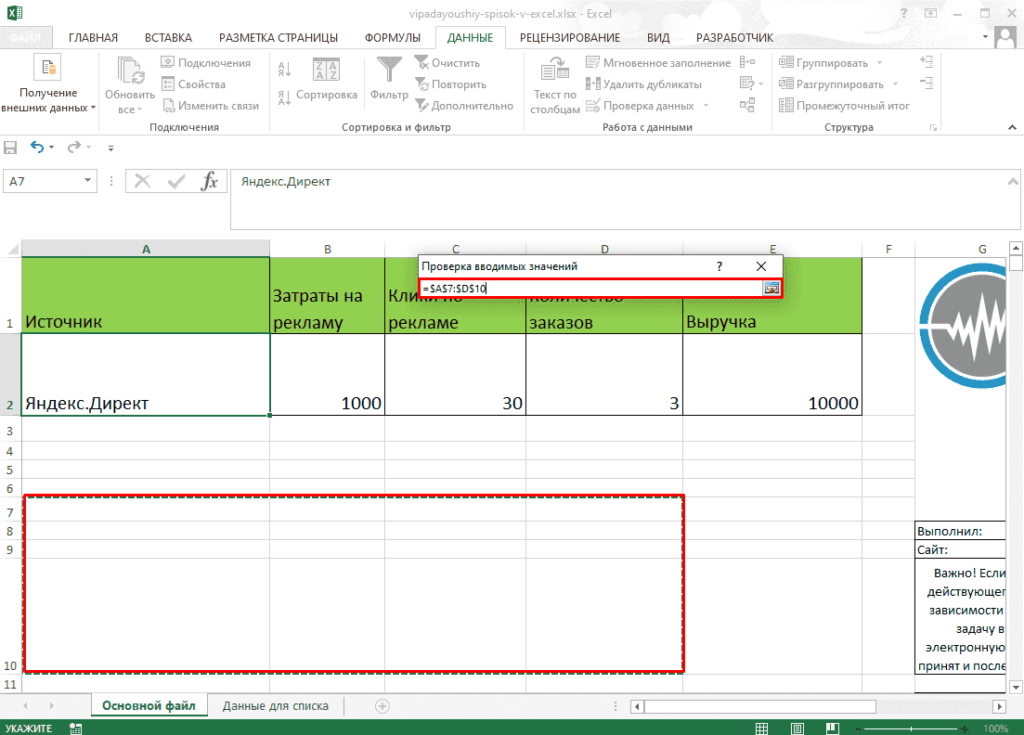
Task: Click the fx insert function icon
Action: coord(209,181)
